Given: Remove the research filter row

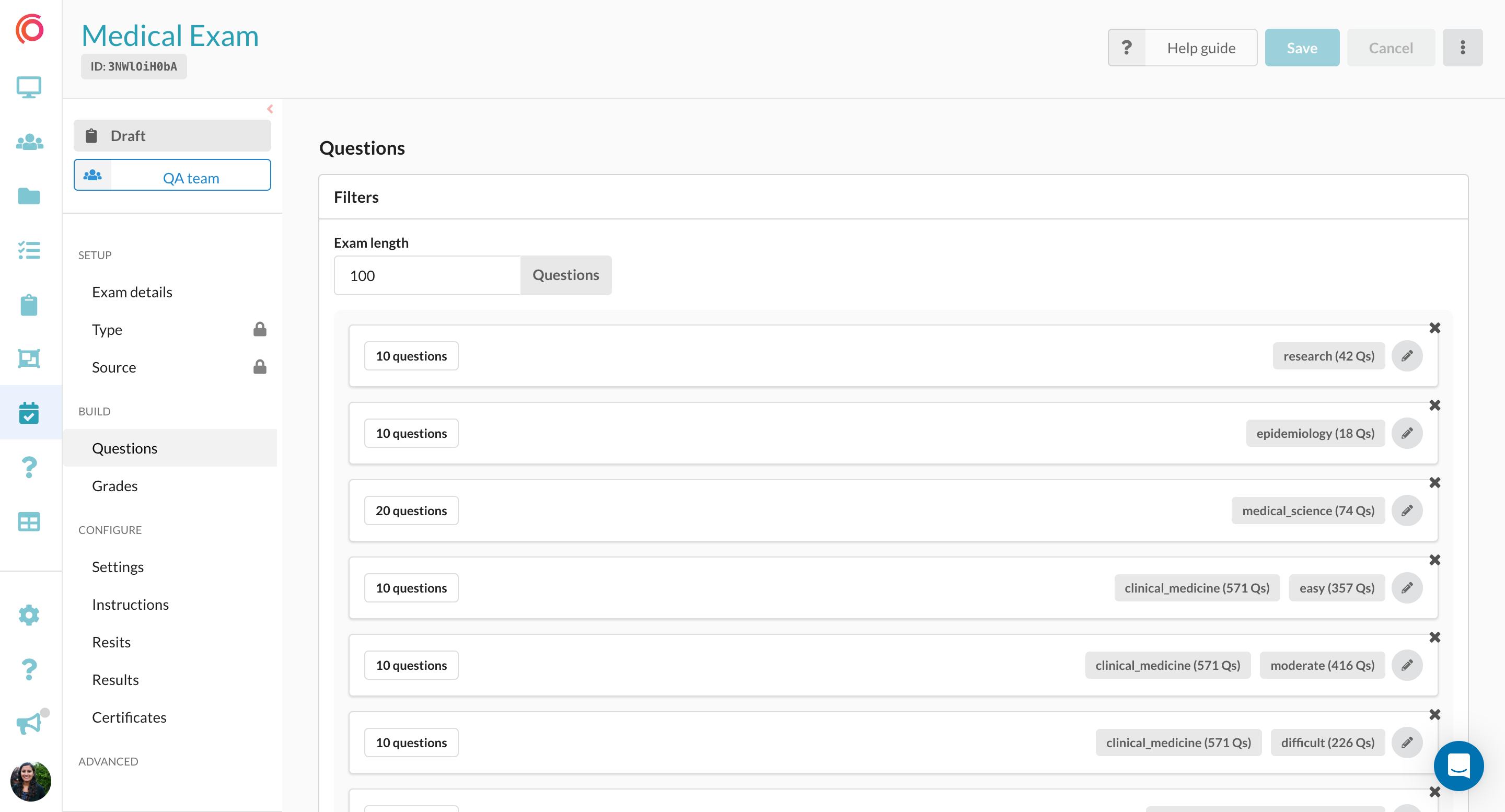Looking at the screenshot, I should [x=1434, y=328].
